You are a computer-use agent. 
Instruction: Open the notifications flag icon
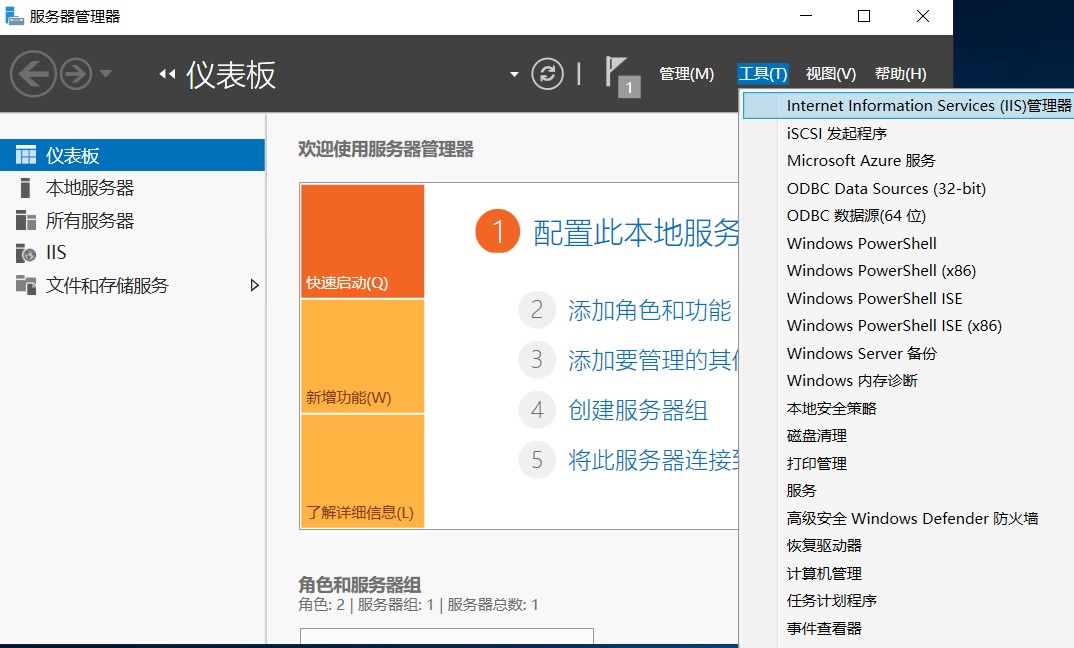click(622, 76)
